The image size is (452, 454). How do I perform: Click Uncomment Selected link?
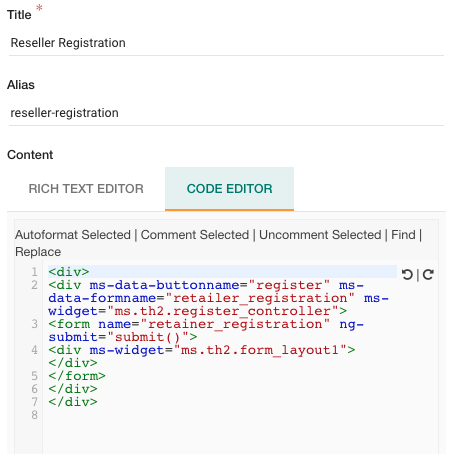320,235
